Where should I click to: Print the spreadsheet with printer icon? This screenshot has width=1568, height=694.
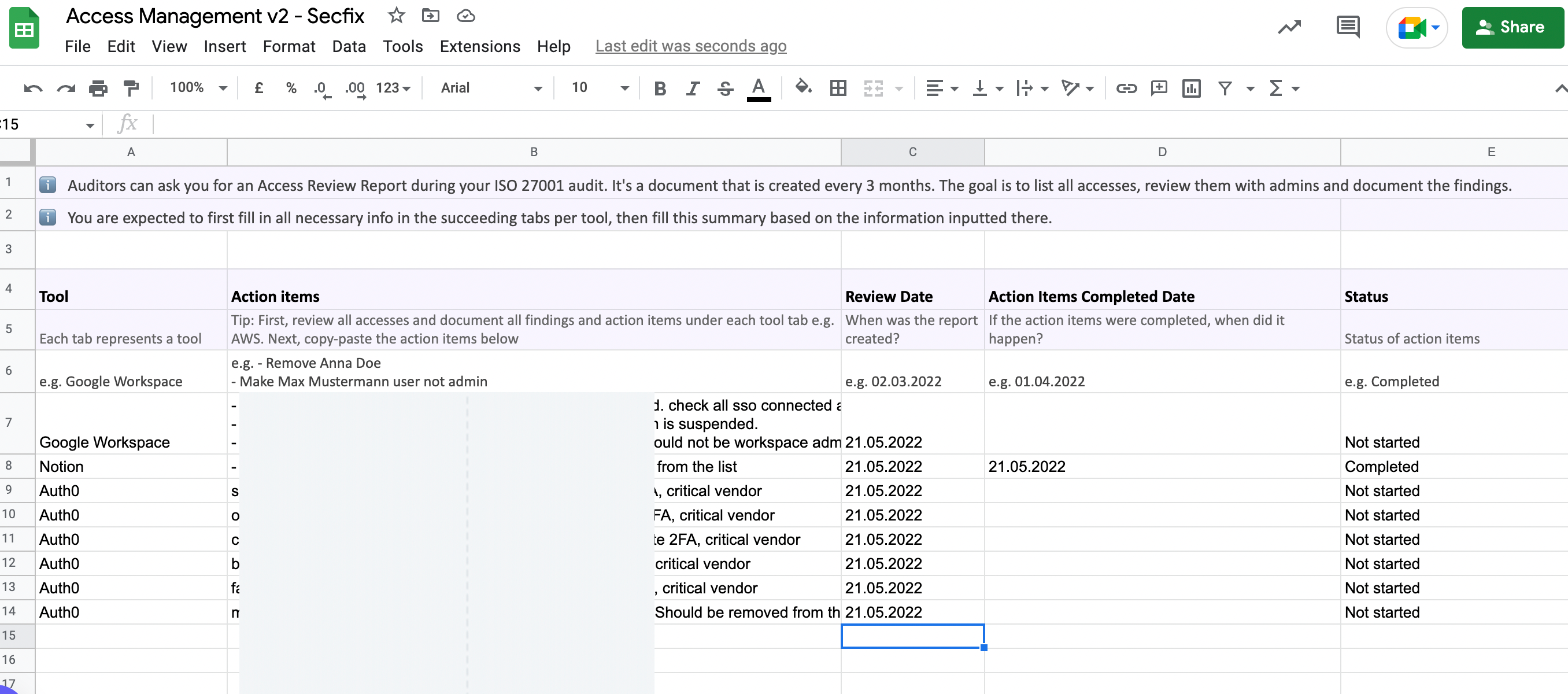tap(98, 88)
